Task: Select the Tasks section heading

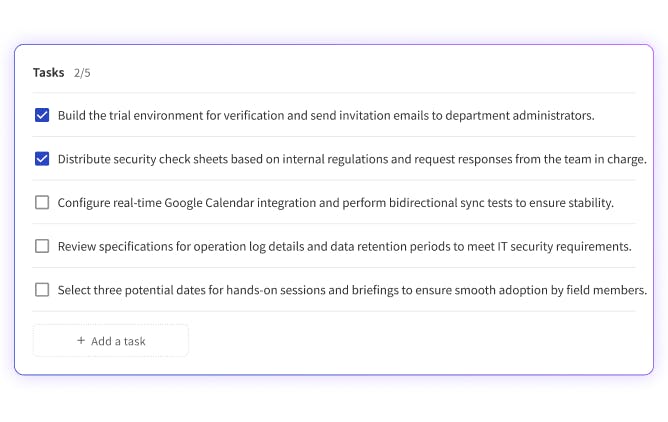Action: tap(48, 73)
